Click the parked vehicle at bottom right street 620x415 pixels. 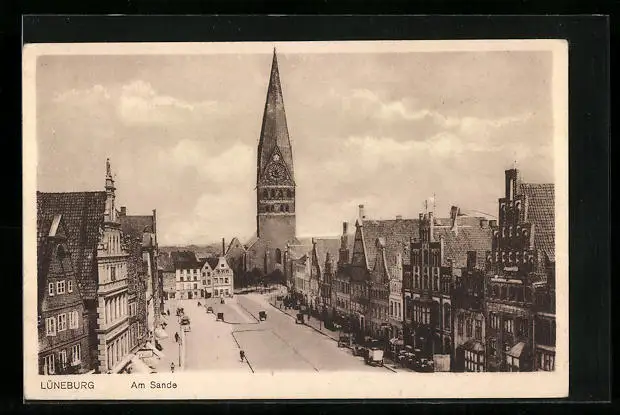374,357
